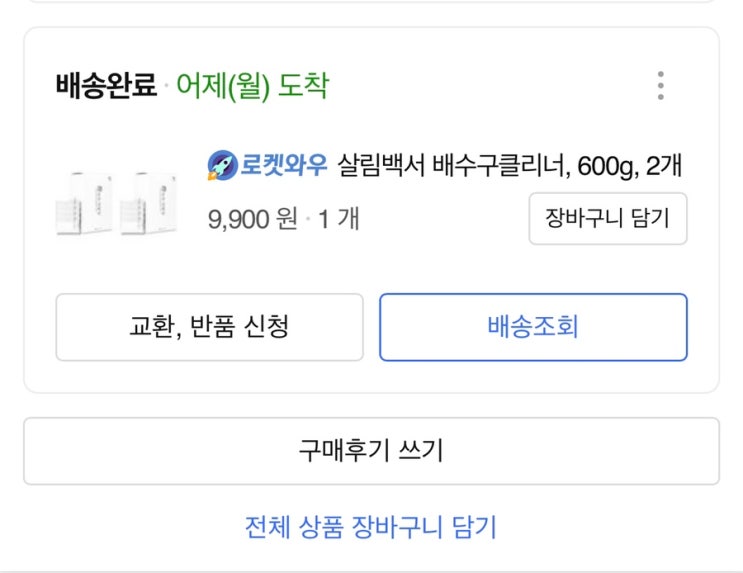Click the 로켓와우 label text
This screenshot has width=743, height=573.
(x=283, y=165)
